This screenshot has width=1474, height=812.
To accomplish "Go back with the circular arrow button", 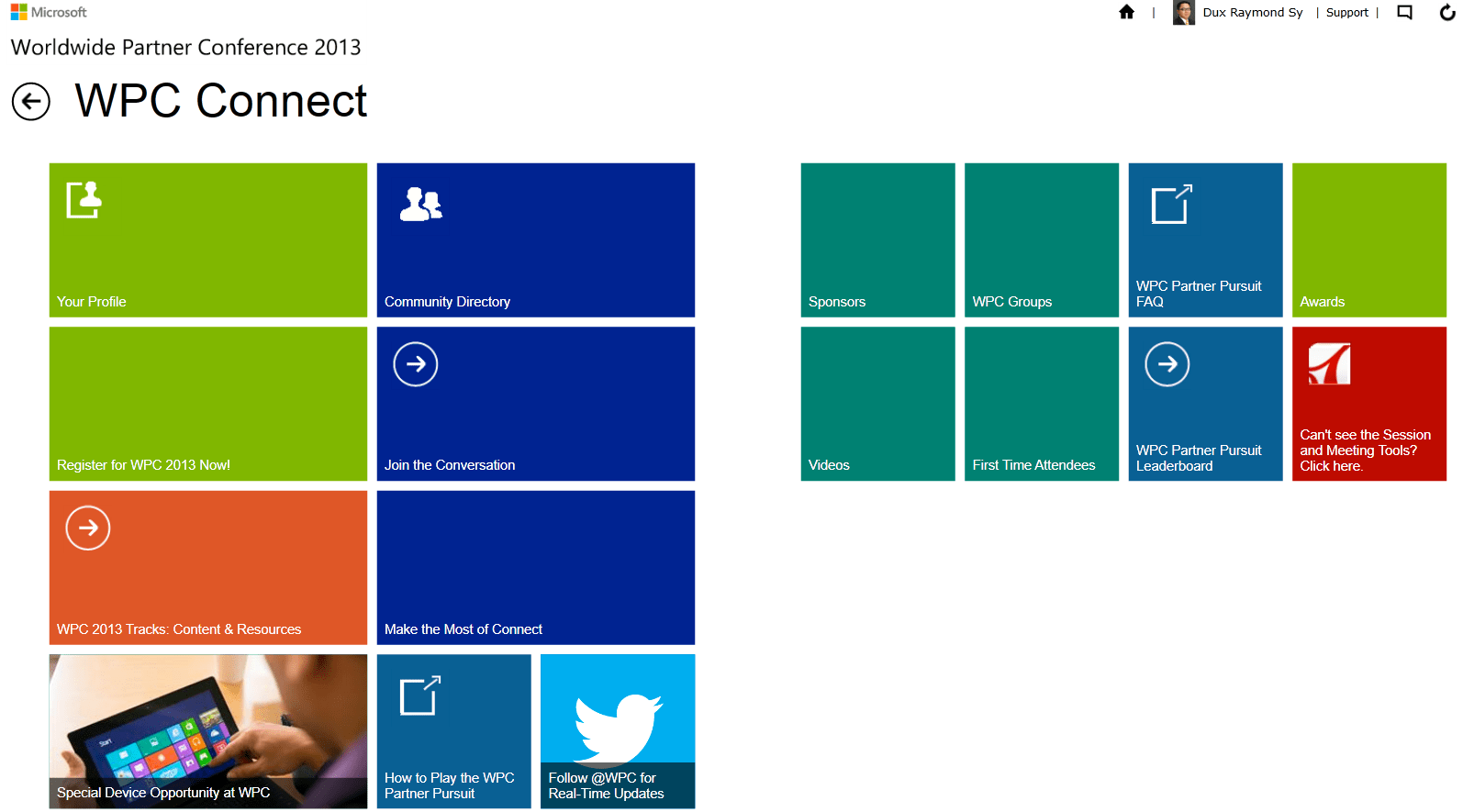I will tap(31, 101).
